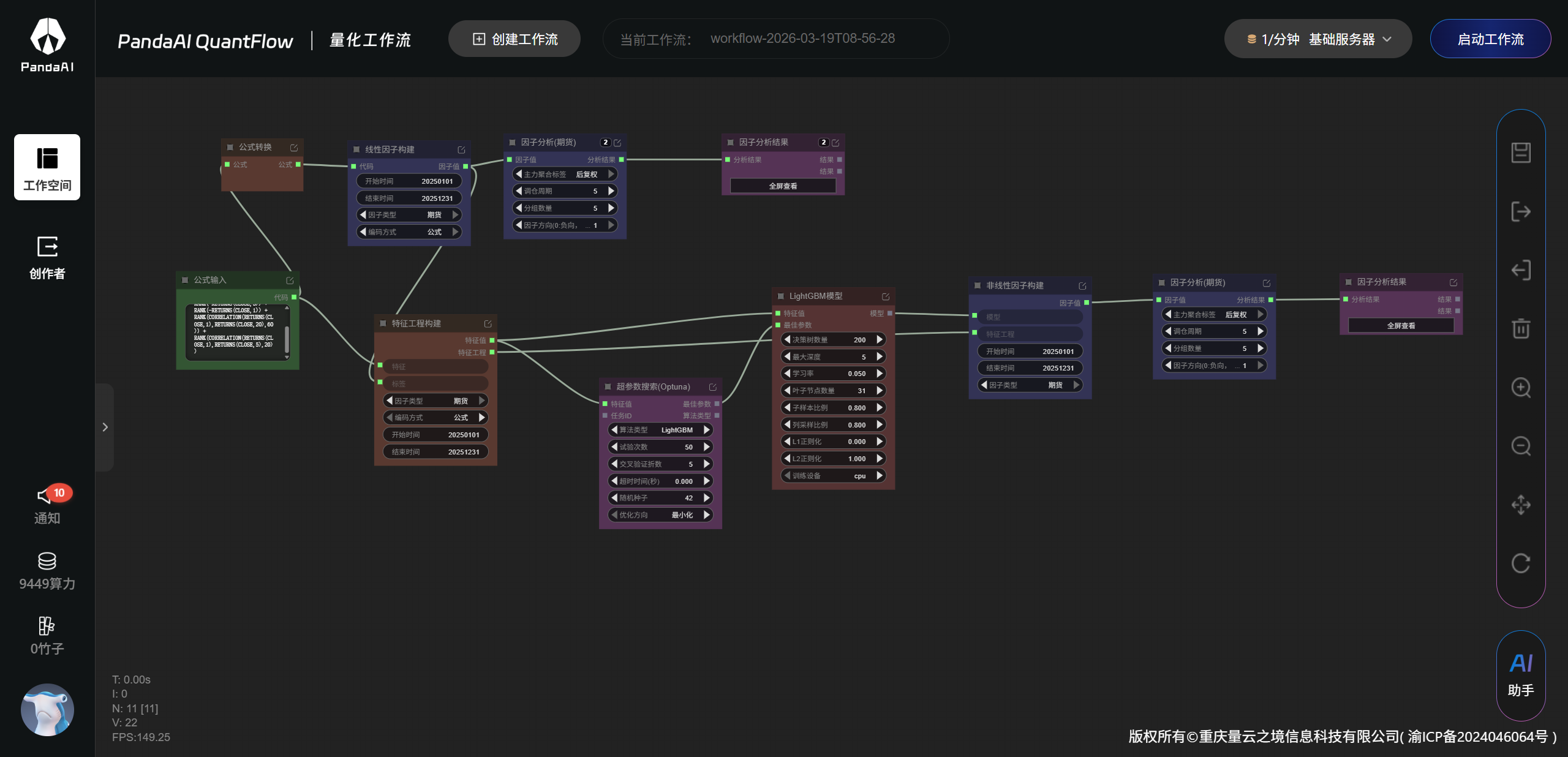Collapse the 特征工程构建 node via title square
This screenshot has width=1568, height=757.
(x=383, y=323)
